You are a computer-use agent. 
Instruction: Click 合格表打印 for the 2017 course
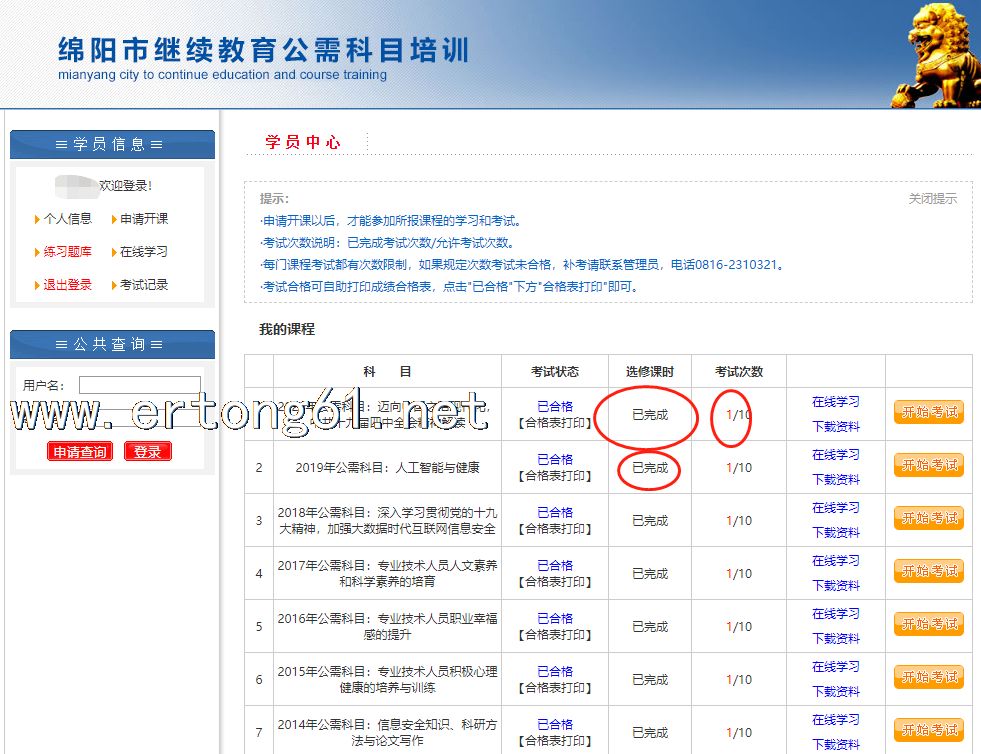click(555, 582)
